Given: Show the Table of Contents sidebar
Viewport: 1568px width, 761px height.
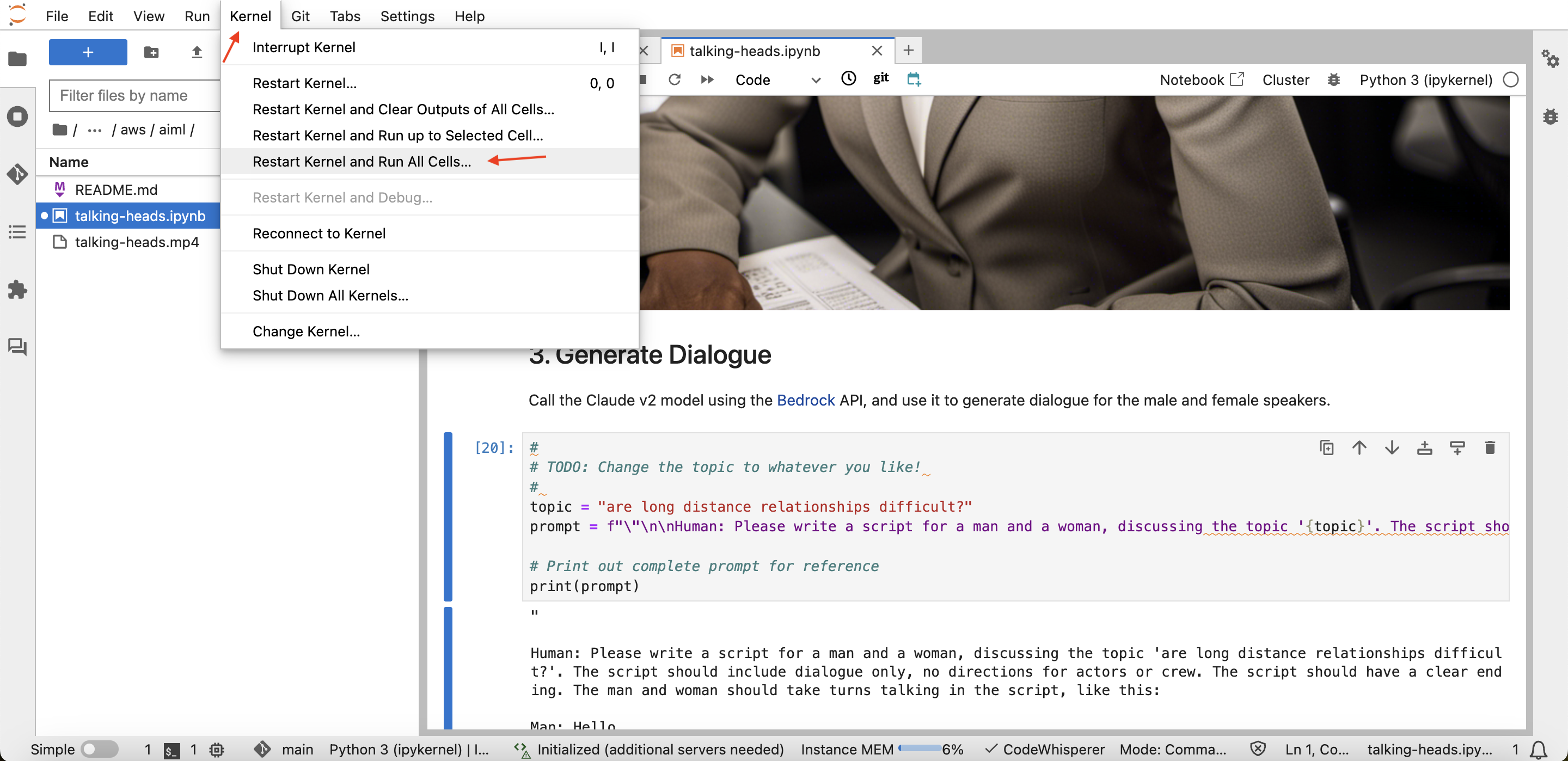Looking at the screenshot, I should click(x=17, y=232).
